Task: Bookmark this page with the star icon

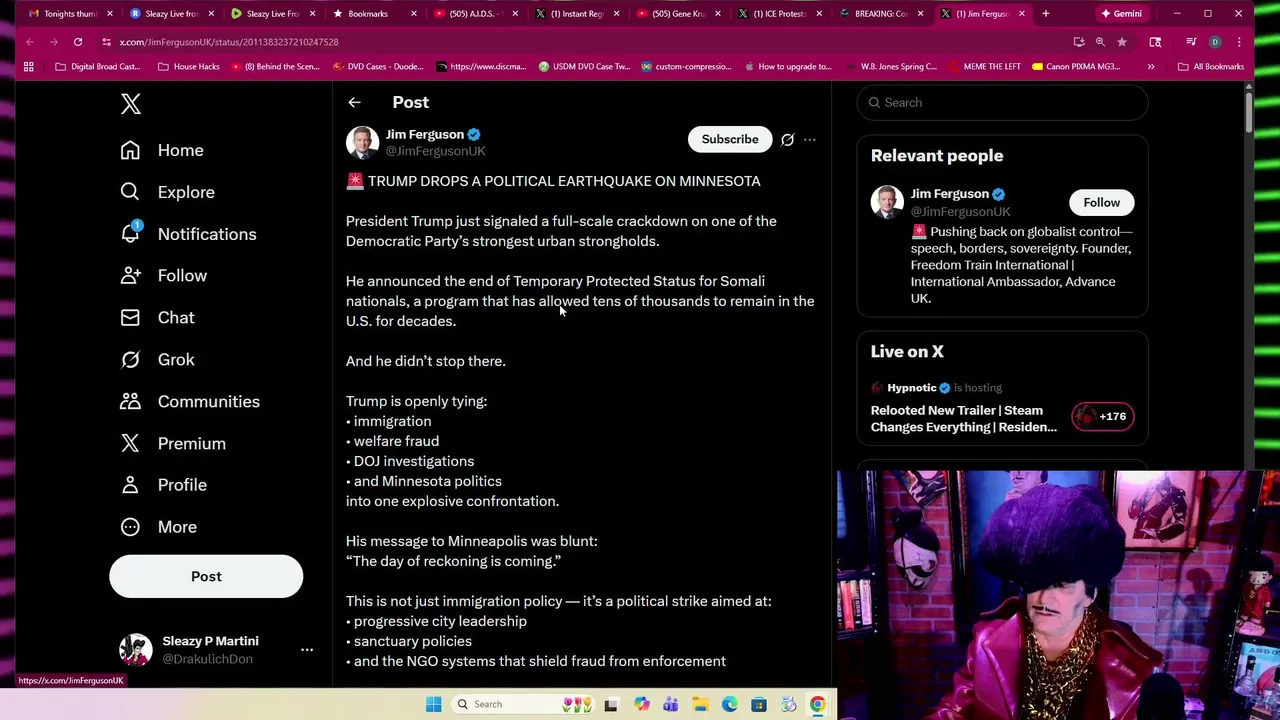Action: [x=1122, y=42]
